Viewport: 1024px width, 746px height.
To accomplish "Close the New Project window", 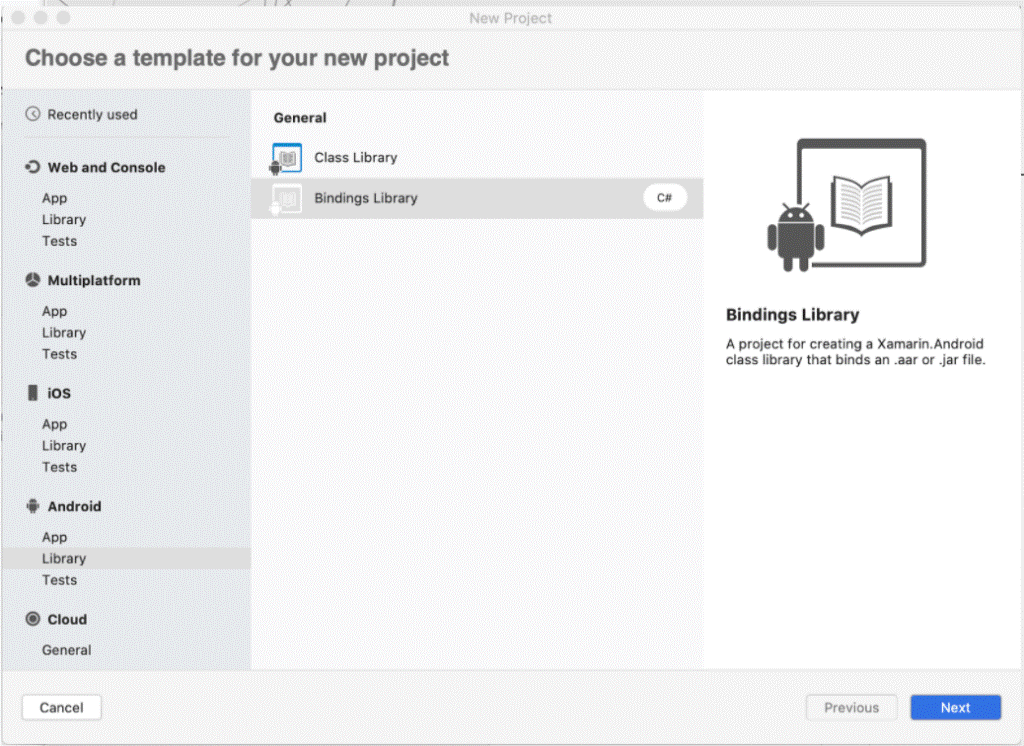I will 18,18.
